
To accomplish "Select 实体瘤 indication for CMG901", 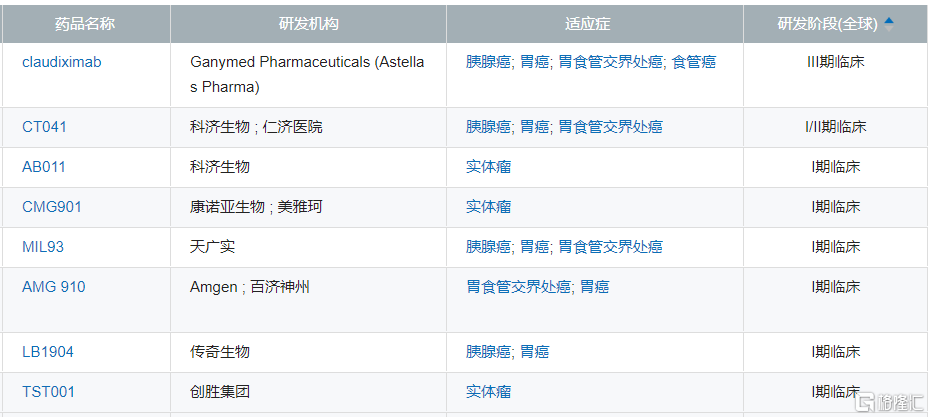I will (x=489, y=207).
